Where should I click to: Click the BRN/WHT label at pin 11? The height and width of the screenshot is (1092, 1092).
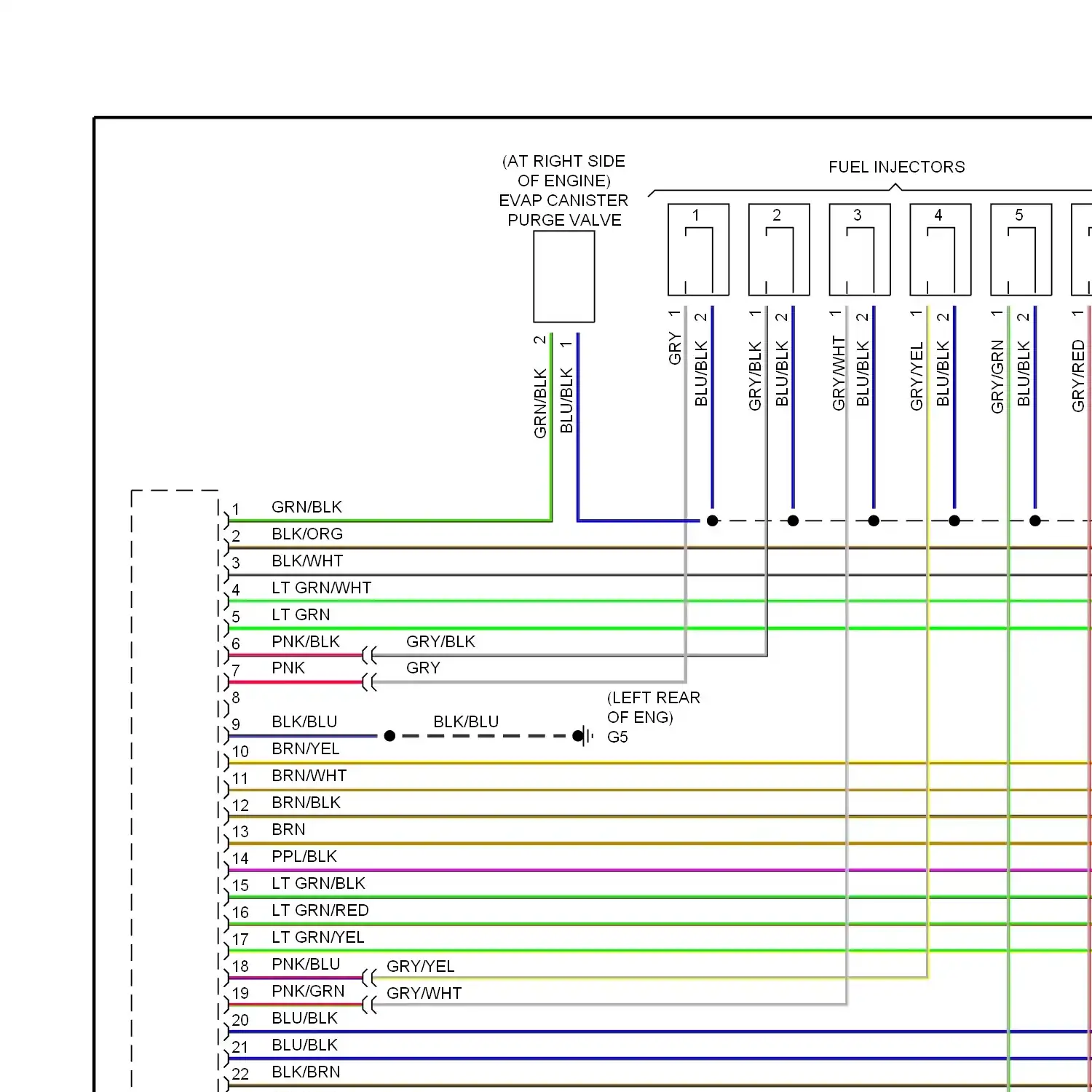pyautogui.click(x=309, y=775)
